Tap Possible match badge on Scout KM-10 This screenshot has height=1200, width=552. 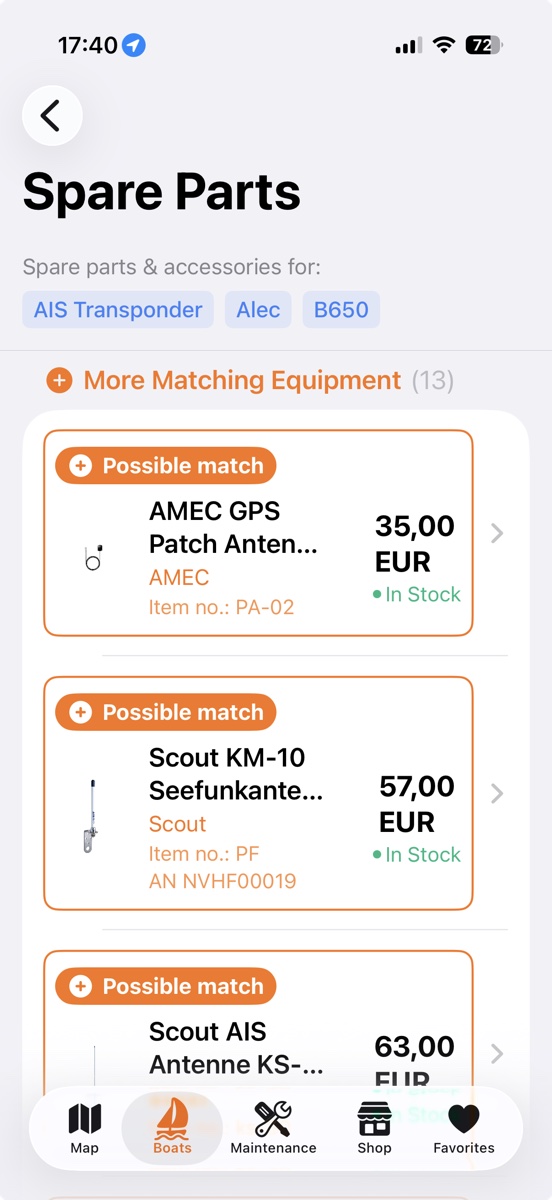[166, 713]
